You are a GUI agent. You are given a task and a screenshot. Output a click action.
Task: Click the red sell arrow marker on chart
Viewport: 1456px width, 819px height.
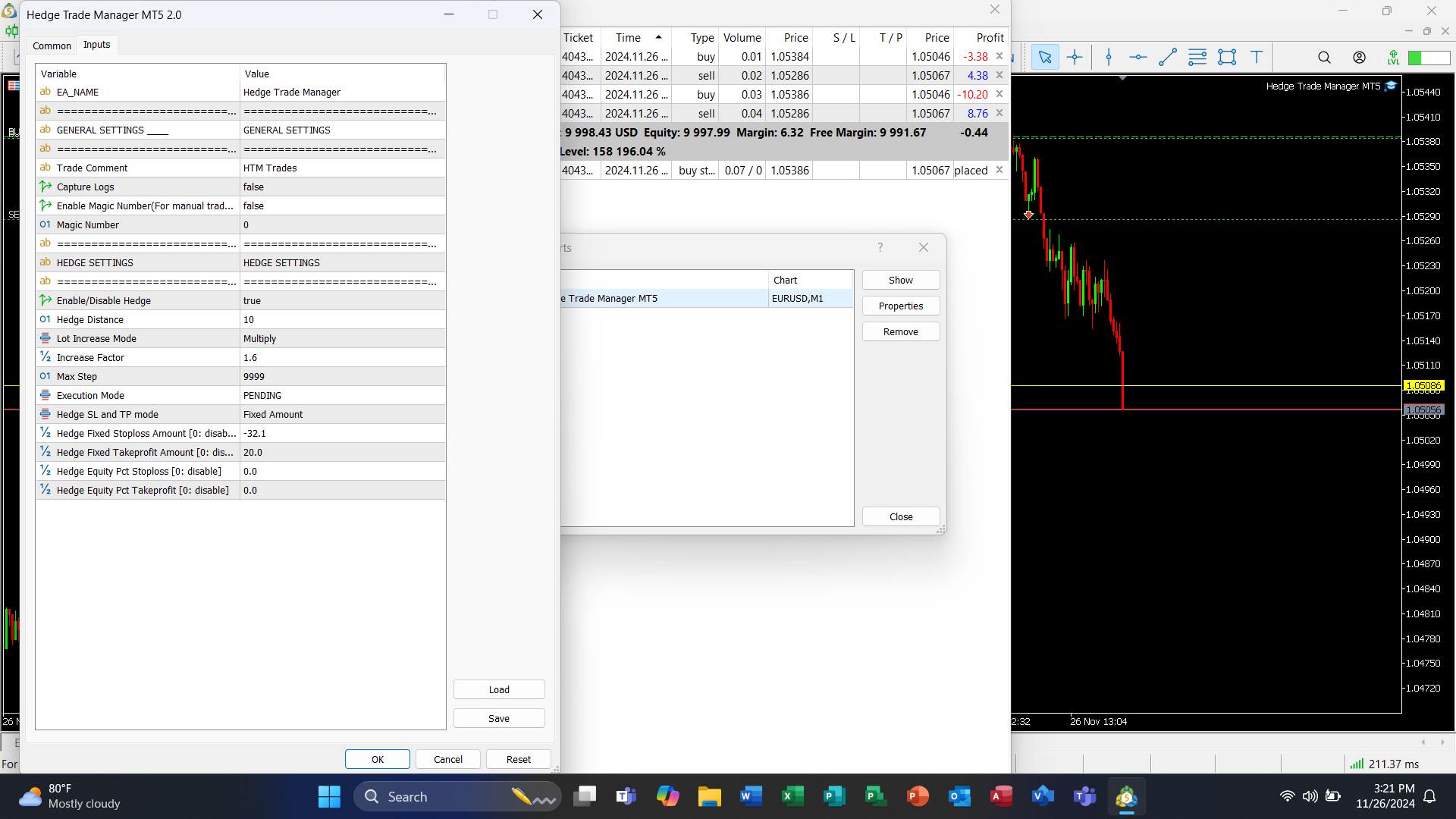pyautogui.click(x=1028, y=215)
